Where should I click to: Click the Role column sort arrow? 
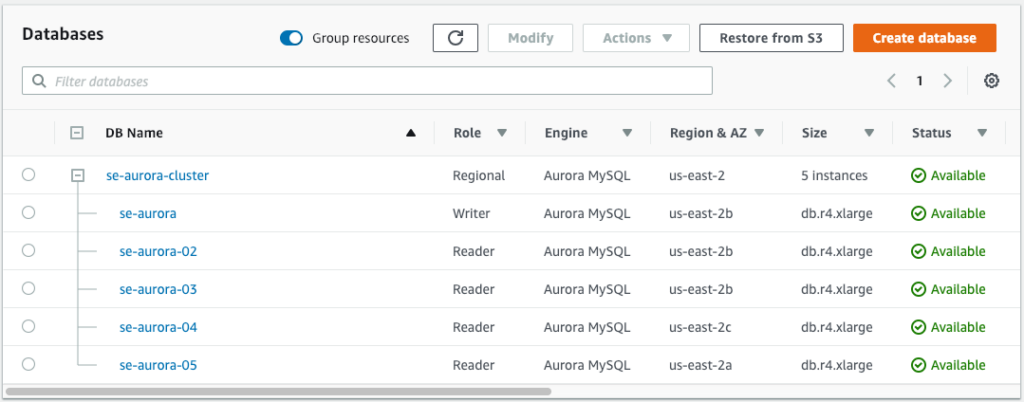pyautogui.click(x=502, y=133)
